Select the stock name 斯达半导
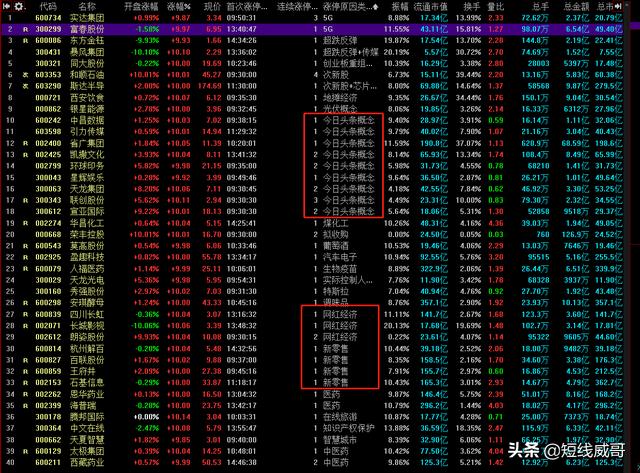Image resolution: width=640 pixels, height=473 pixels. tap(87, 86)
